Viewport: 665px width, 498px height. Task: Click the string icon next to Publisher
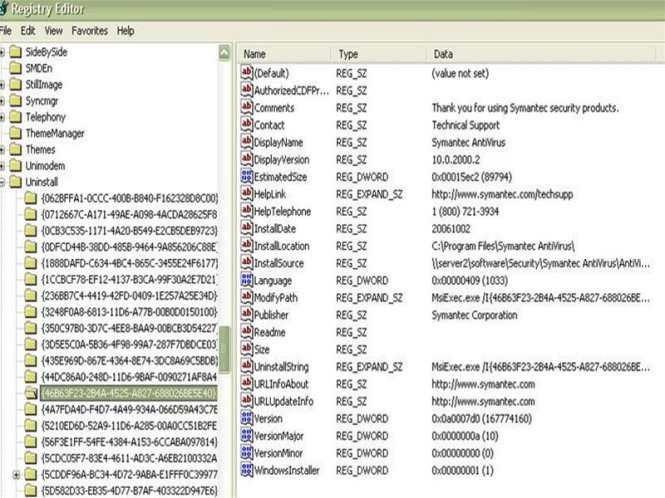246,315
